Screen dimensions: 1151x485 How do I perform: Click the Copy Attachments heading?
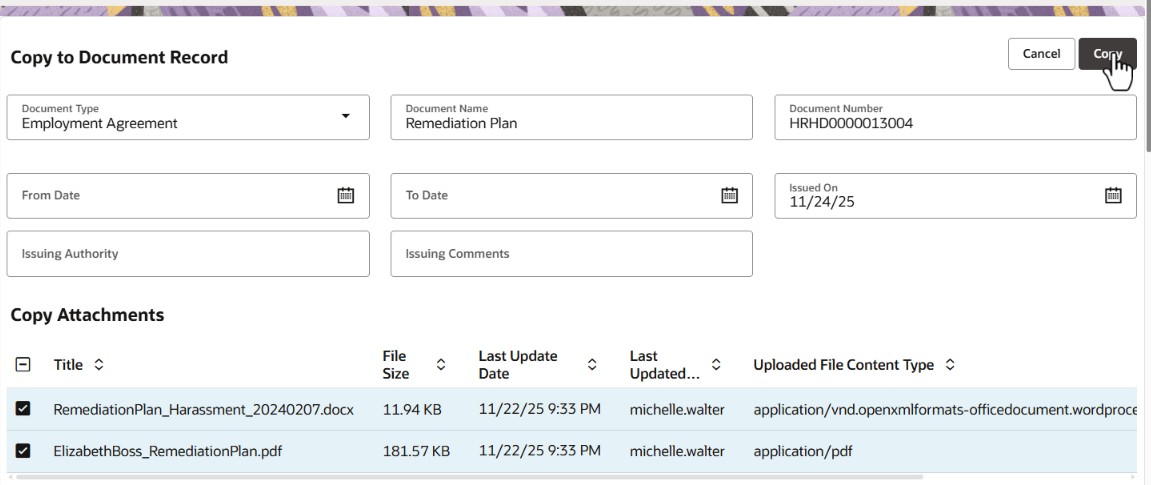[87, 315]
